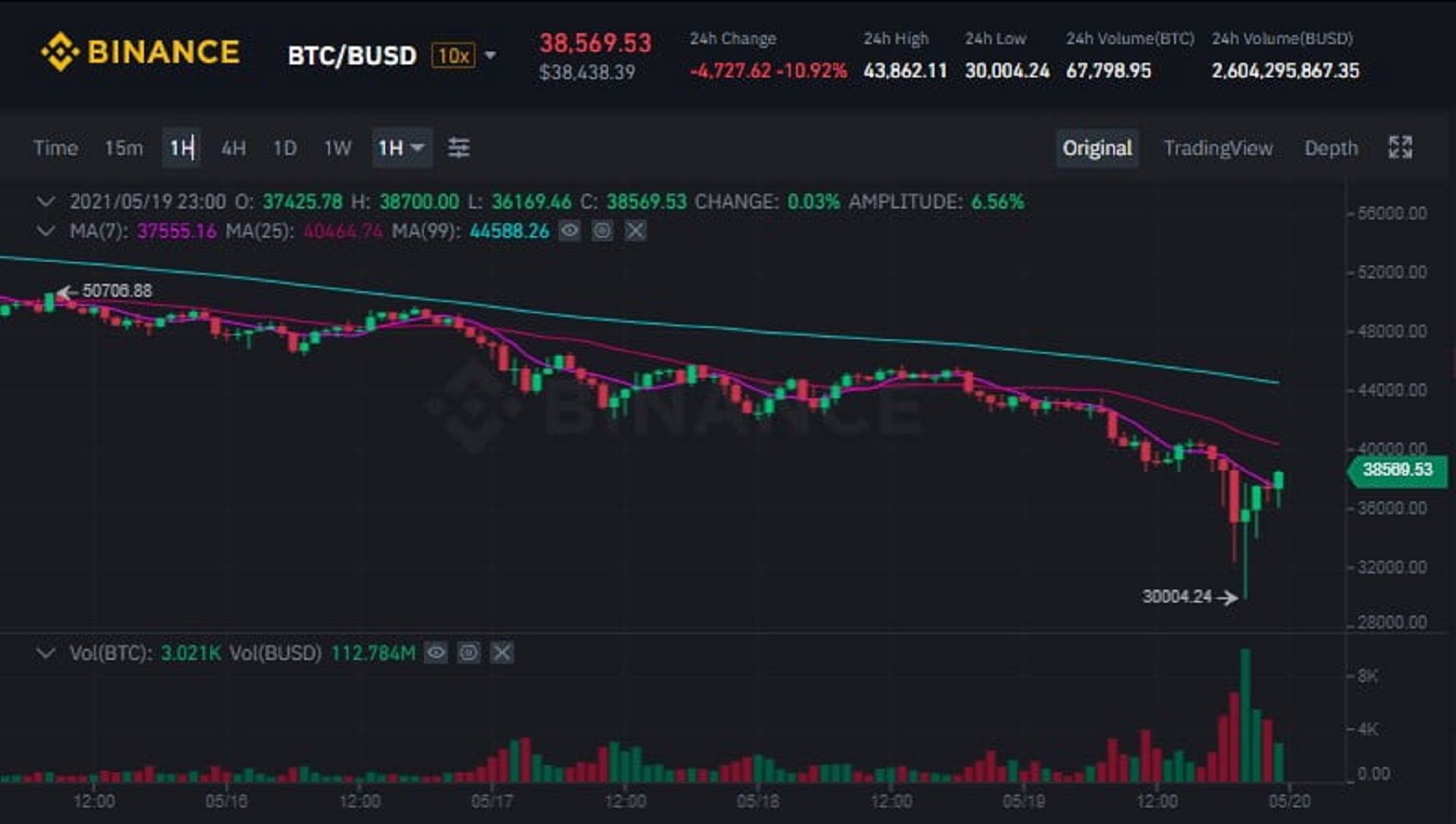Click the 05/20 date label on time axis

pyautogui.click(x=1289, y=801)
